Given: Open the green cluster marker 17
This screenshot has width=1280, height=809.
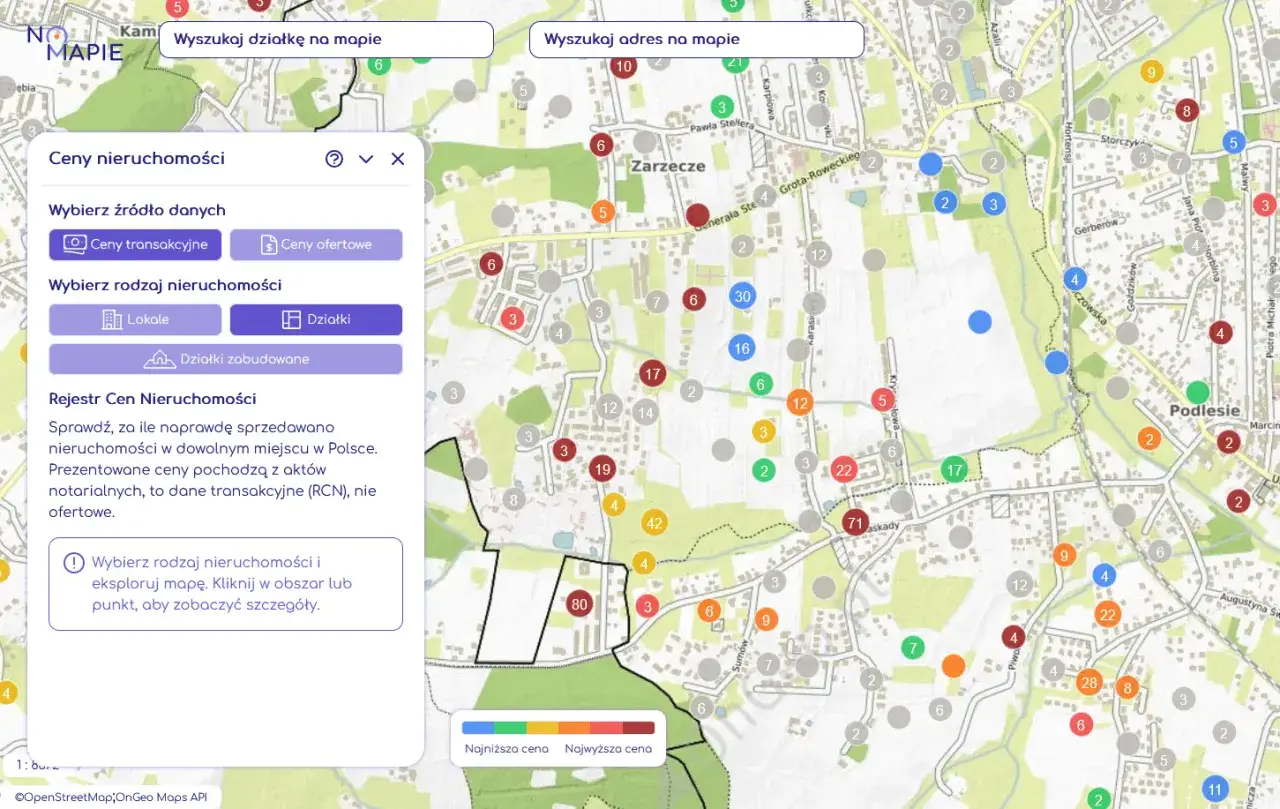Looking at the screenshot, I should [x=954, y=469].
